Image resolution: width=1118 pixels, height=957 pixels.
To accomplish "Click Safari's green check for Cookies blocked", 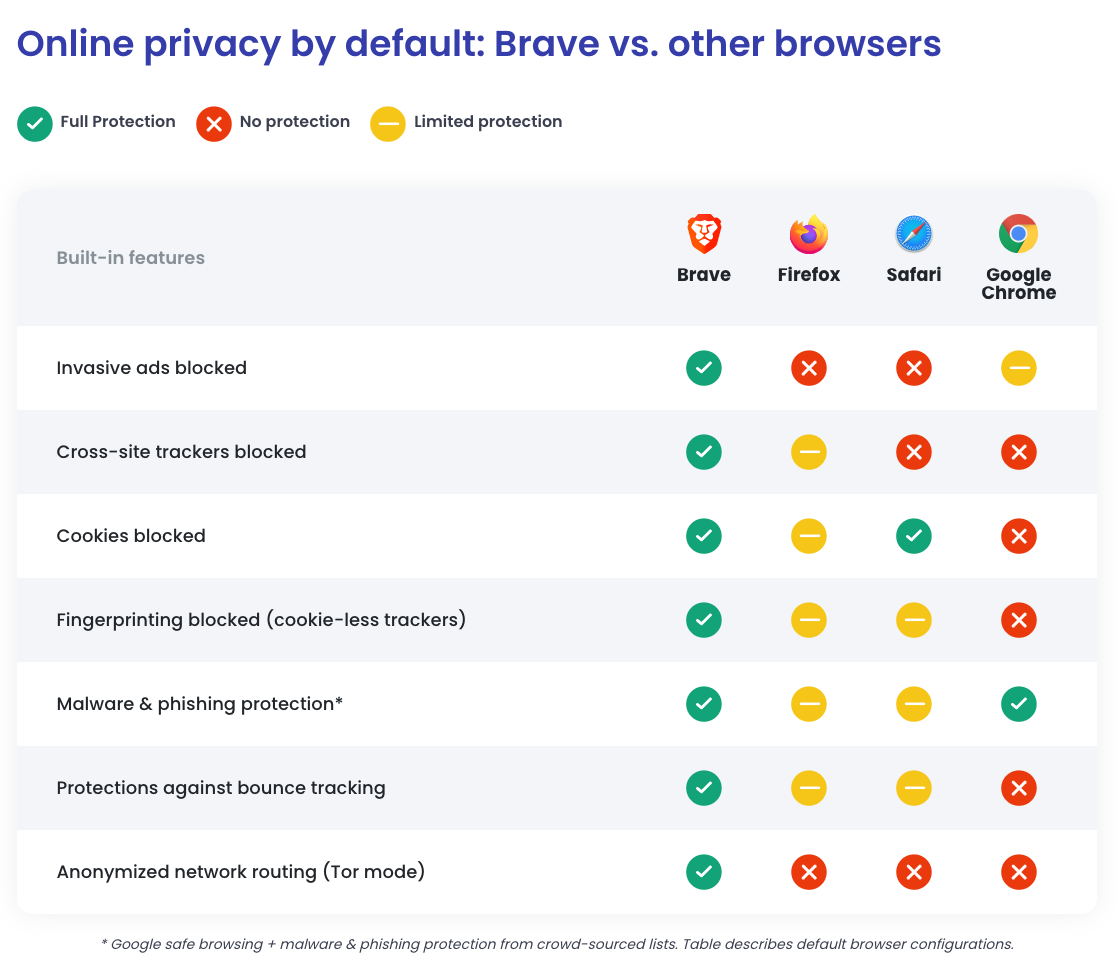I will click(x=913, y=536).
